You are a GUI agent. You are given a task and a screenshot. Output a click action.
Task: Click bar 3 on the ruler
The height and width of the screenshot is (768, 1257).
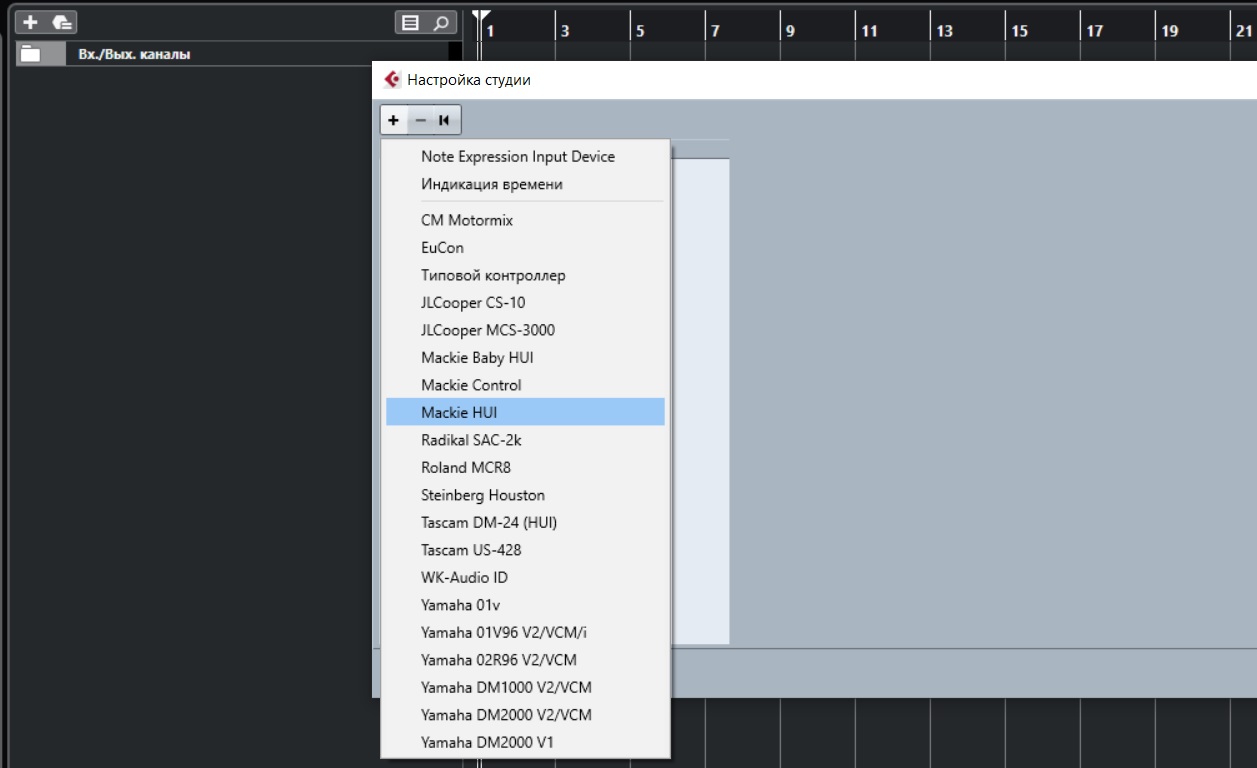coord(565,31)
